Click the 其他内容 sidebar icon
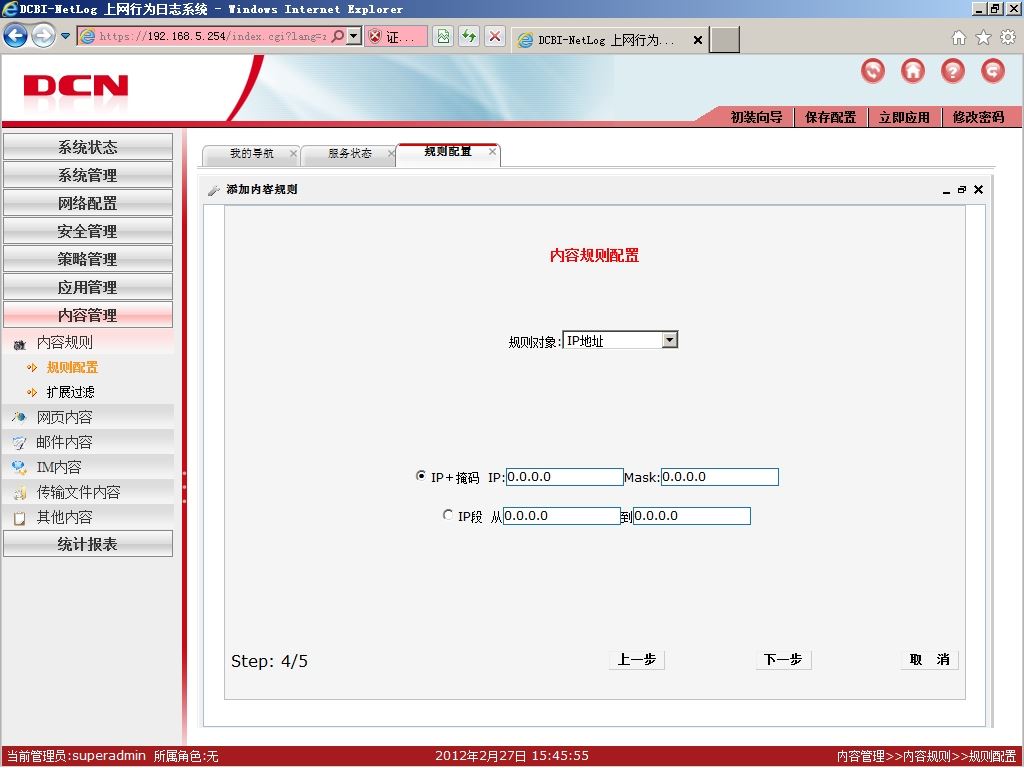This screenshot has width=1024, height=768. (x=20, y=518)
